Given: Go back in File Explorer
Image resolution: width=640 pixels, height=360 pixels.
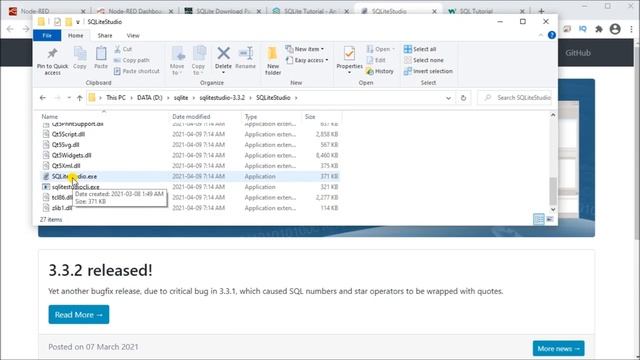Looking at the screenshot, I should point(43,98).
